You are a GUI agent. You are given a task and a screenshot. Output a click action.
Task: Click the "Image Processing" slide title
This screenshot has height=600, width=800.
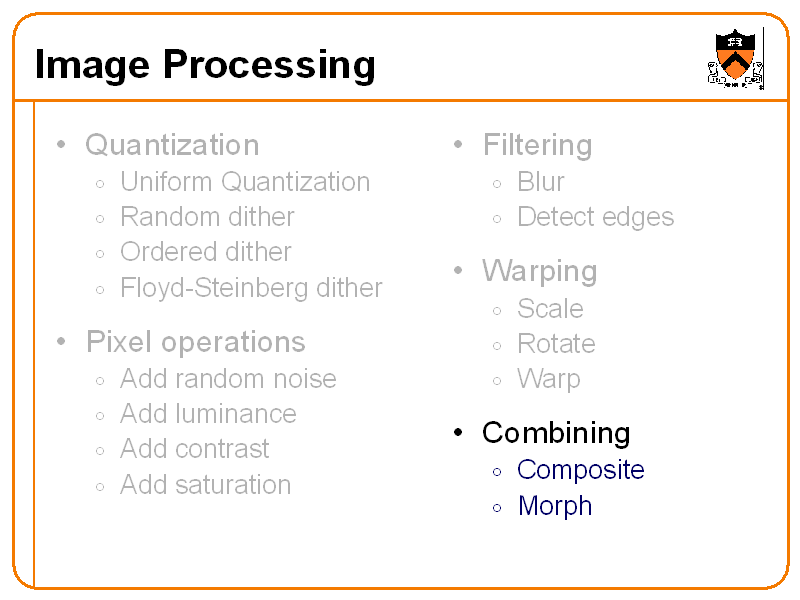click(x=205, y=65)
